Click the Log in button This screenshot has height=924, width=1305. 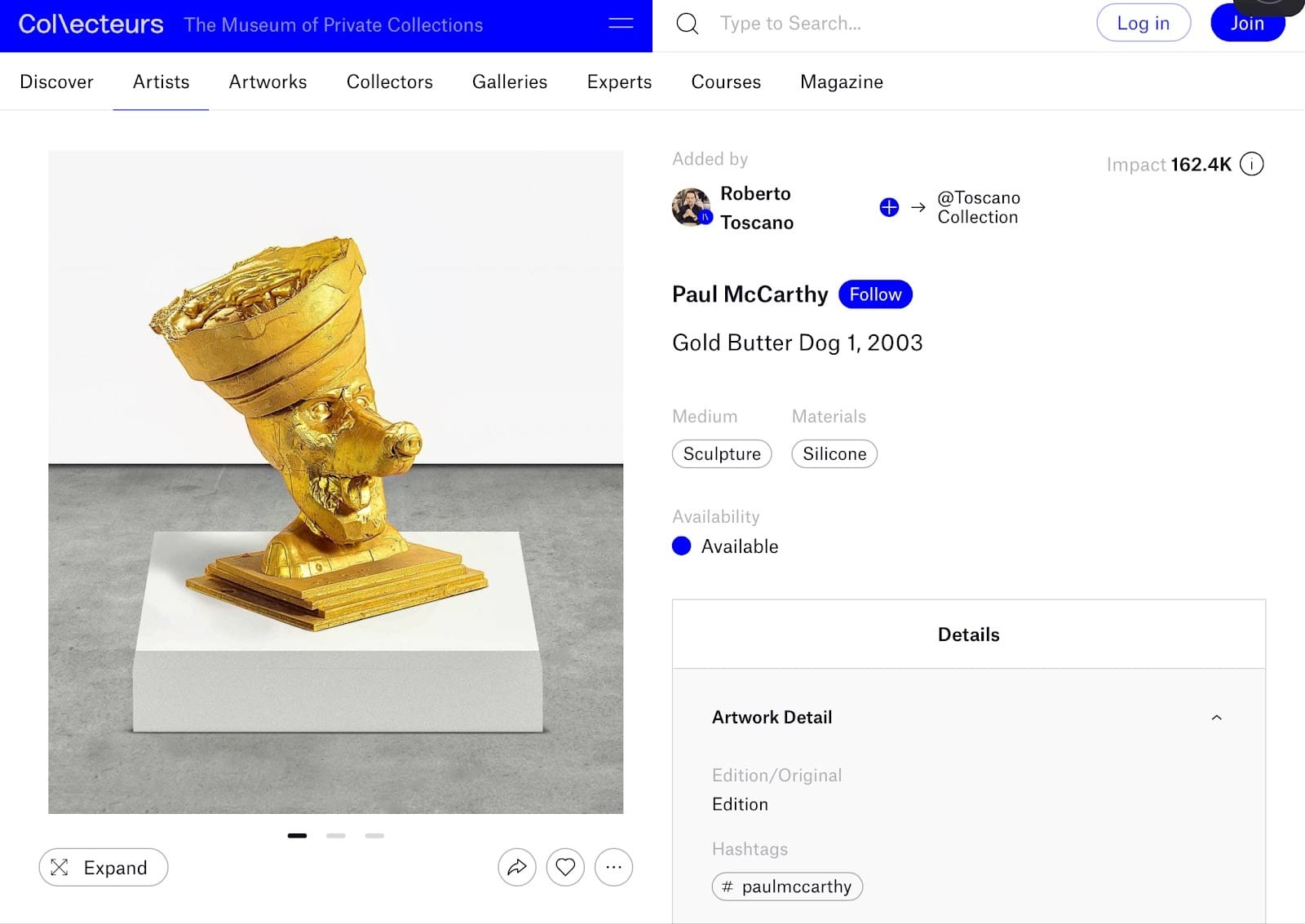[1143, 24]
